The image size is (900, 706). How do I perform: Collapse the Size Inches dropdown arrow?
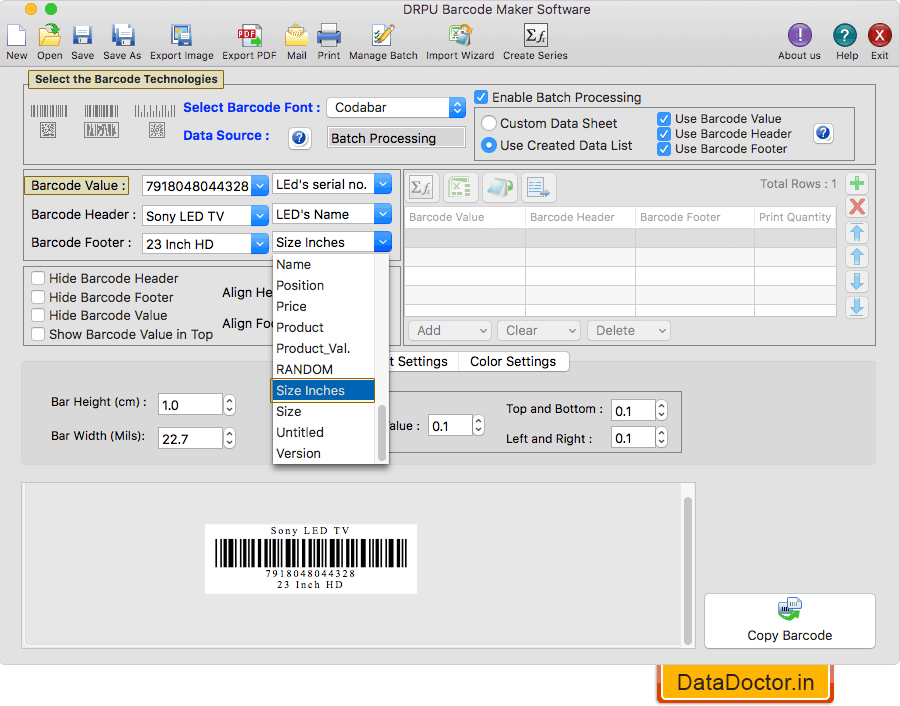[383, 242]
